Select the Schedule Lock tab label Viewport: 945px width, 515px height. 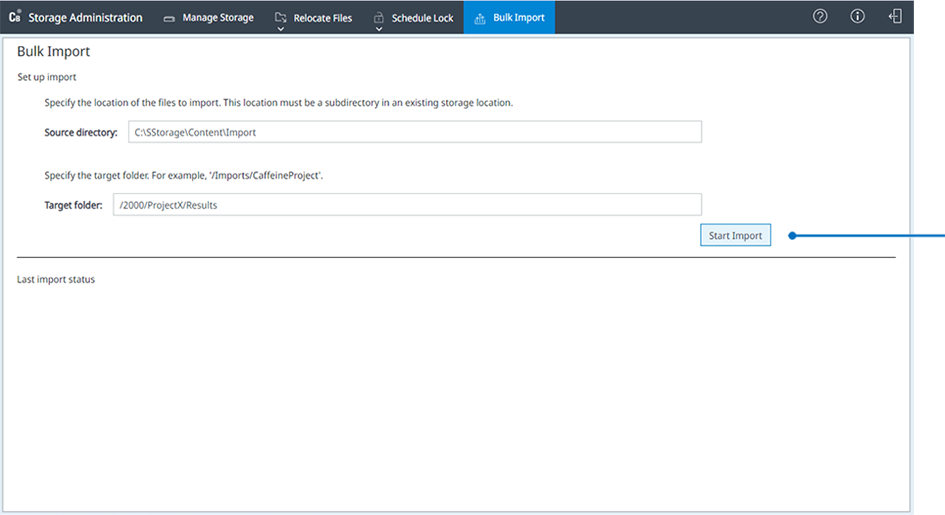[x=422, y=18]
